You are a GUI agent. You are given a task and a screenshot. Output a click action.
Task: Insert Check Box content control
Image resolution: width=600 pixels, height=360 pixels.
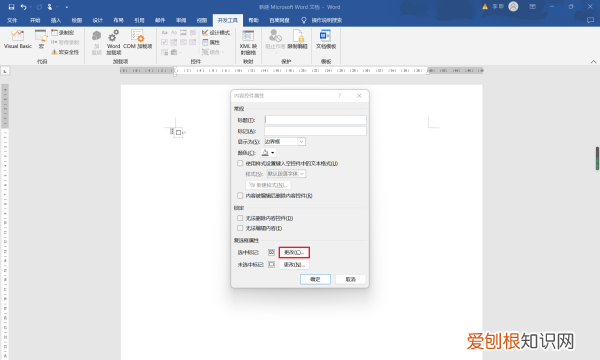coord(165,42)
